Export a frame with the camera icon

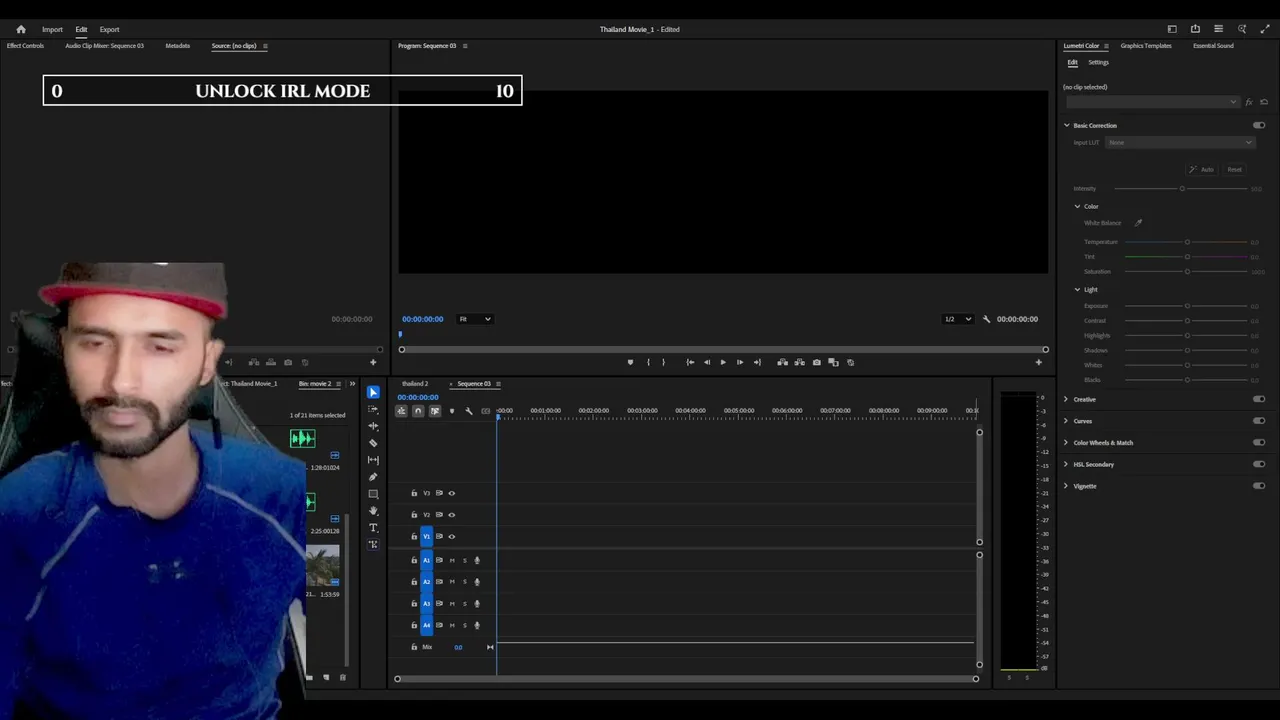[817, 362]
